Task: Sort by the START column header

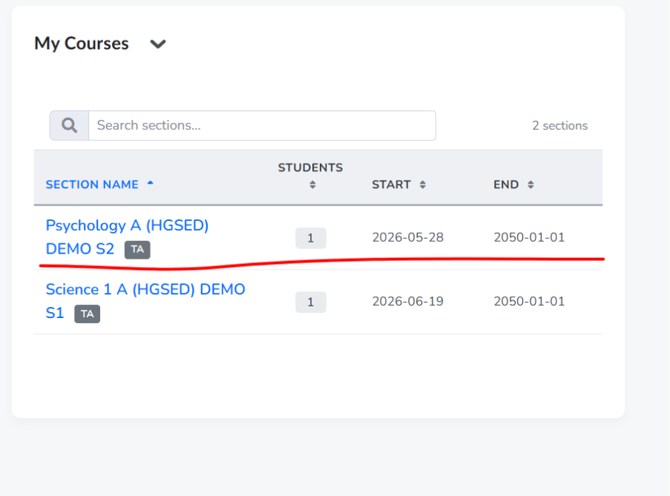Action: [391, 185]
